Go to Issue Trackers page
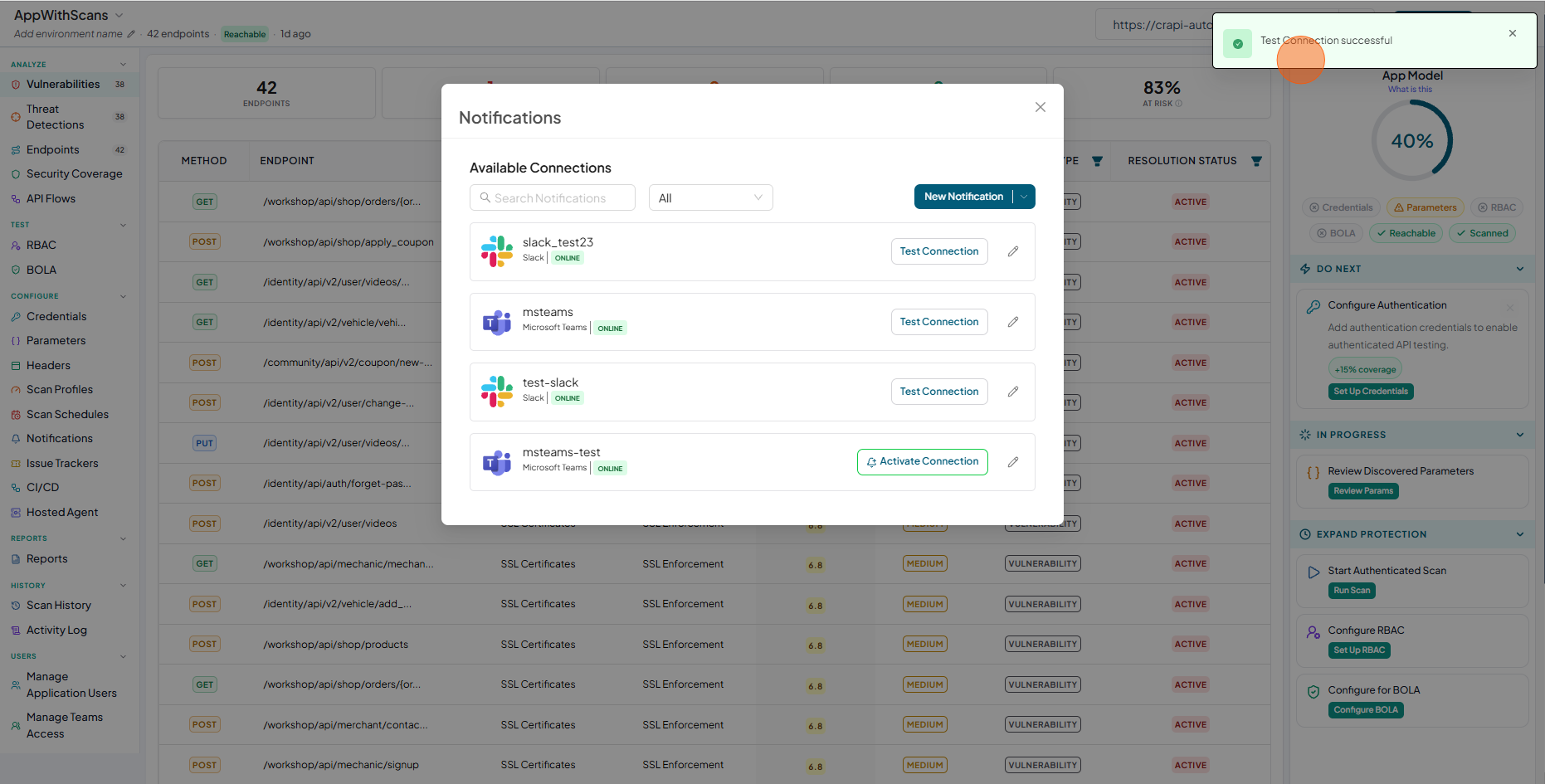Screen dimensions: 1545x784 click(62, 463)
